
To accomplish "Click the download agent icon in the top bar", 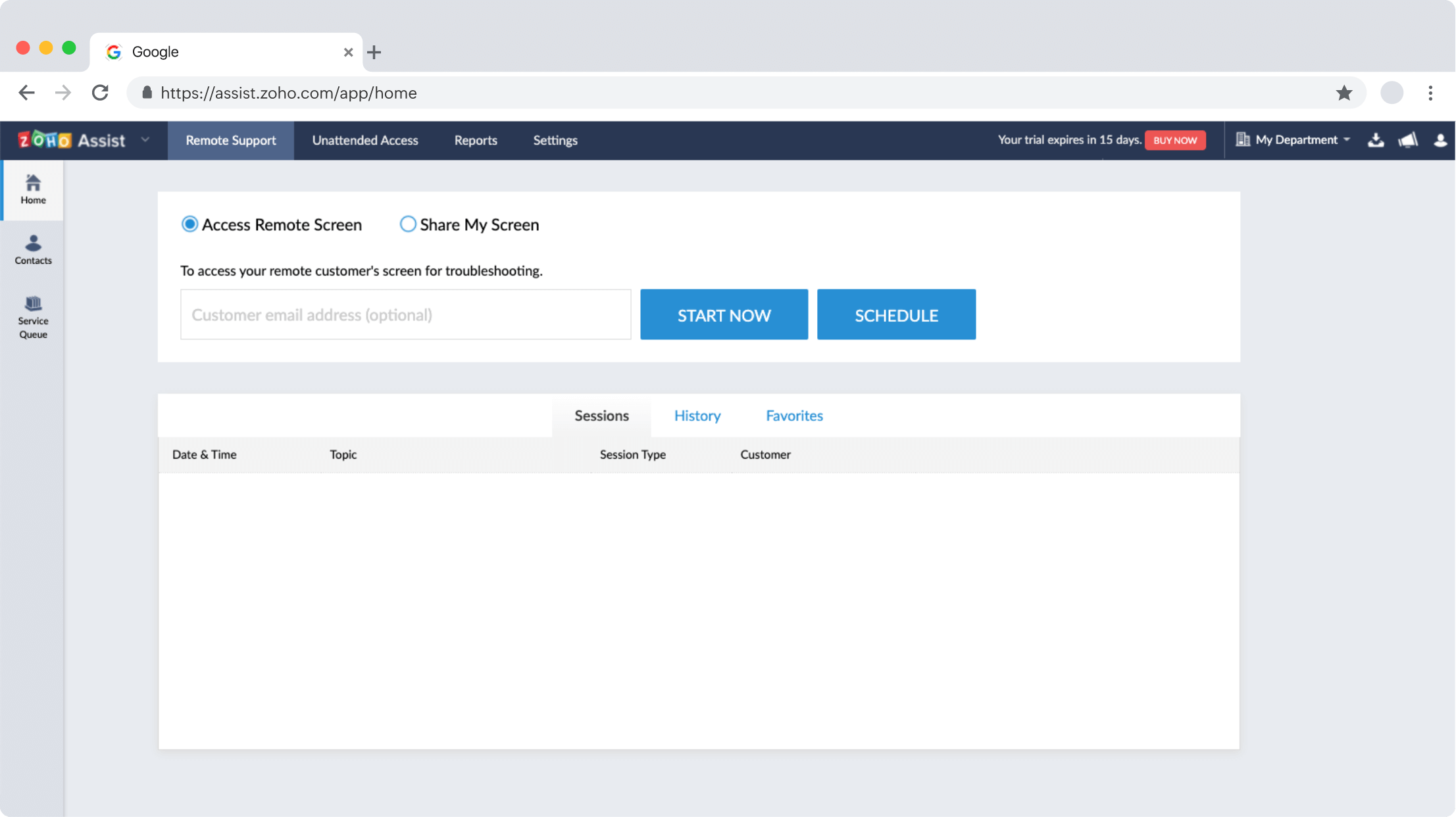I will coord(1376,140).
